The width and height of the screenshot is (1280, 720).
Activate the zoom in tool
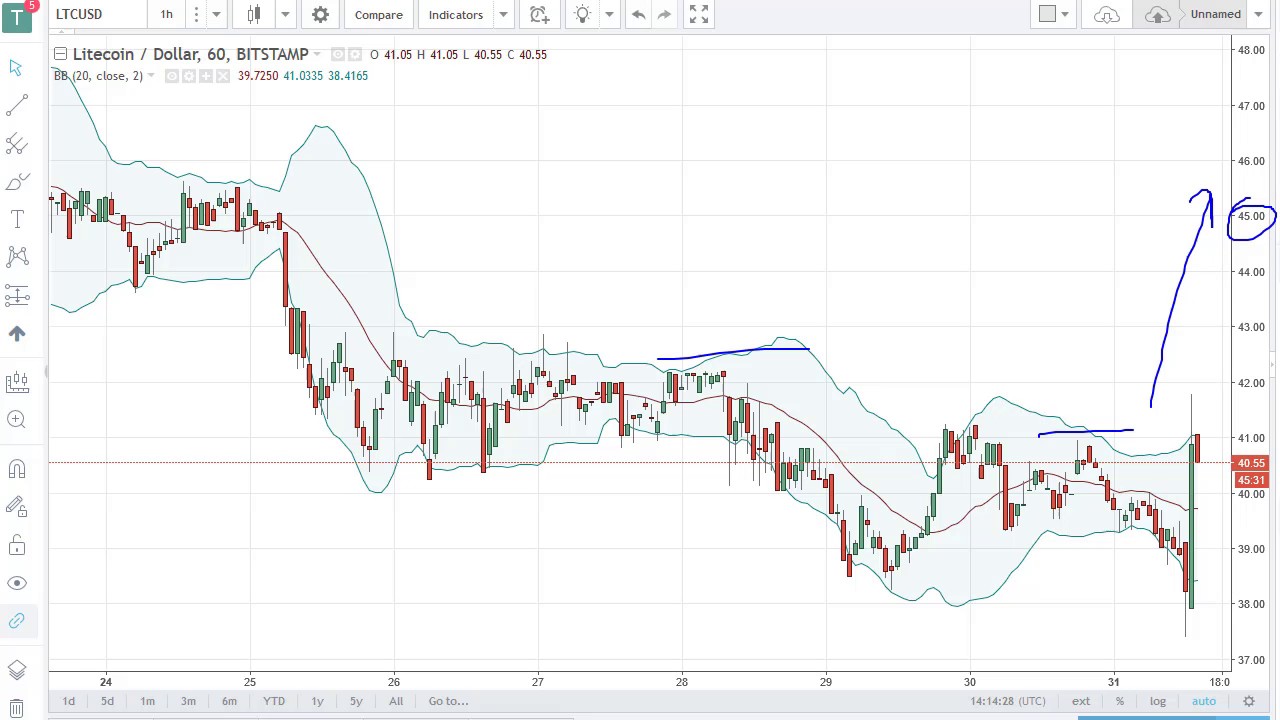coord(16,419)
